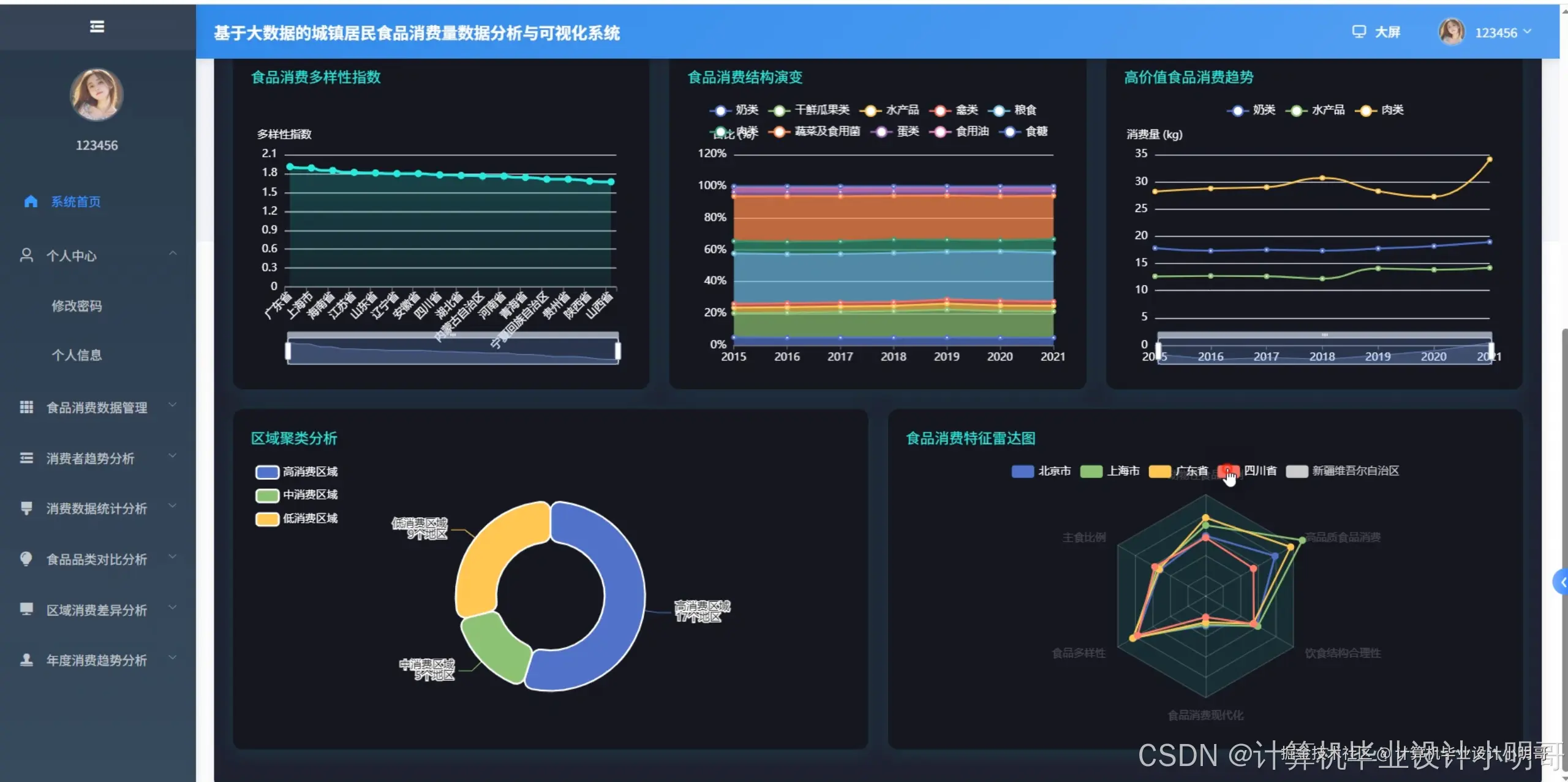1568x782 pixels.
Task: Click right handle of diversity chart zoom slider
Action: [617, 351]
